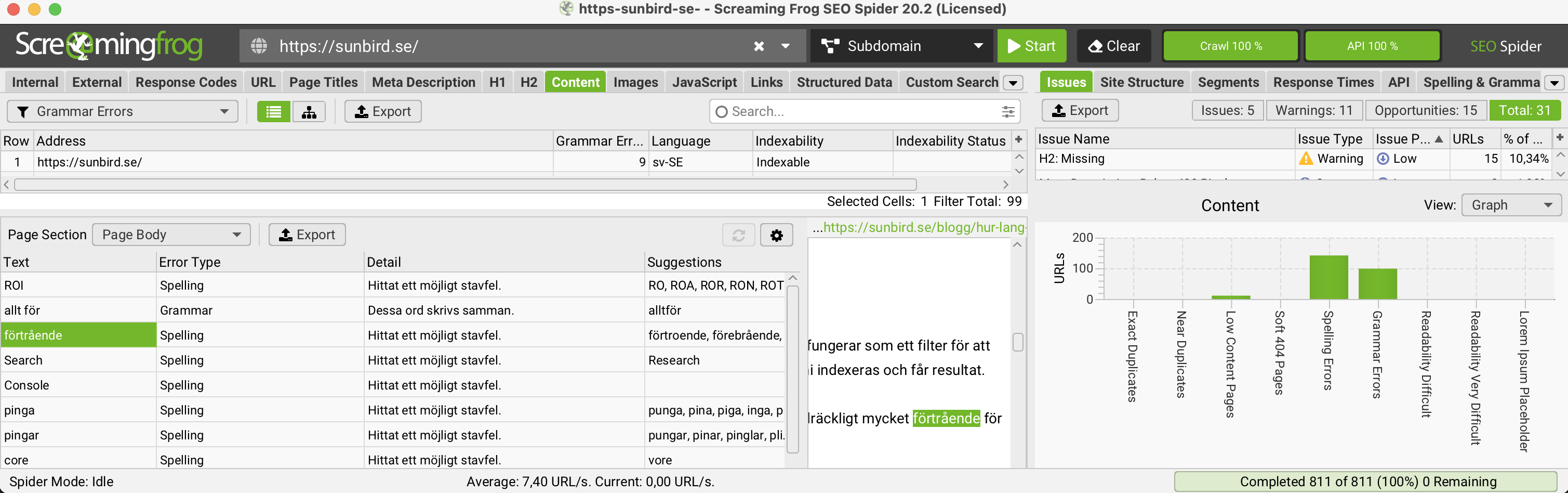Select the 'allt för' grammar row
This screenshot has height=493, width=1568.
coord(393,310)
